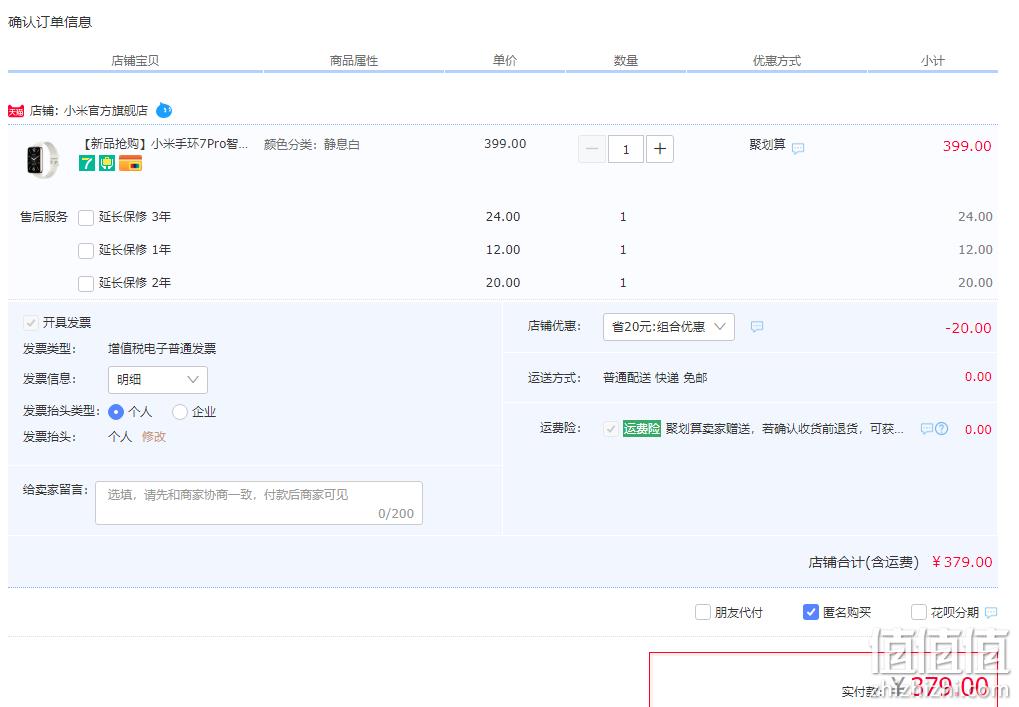This screenshot has width=1019, height=707.
Task: Click the 数量 column header
Action: [x=626, y=60]
